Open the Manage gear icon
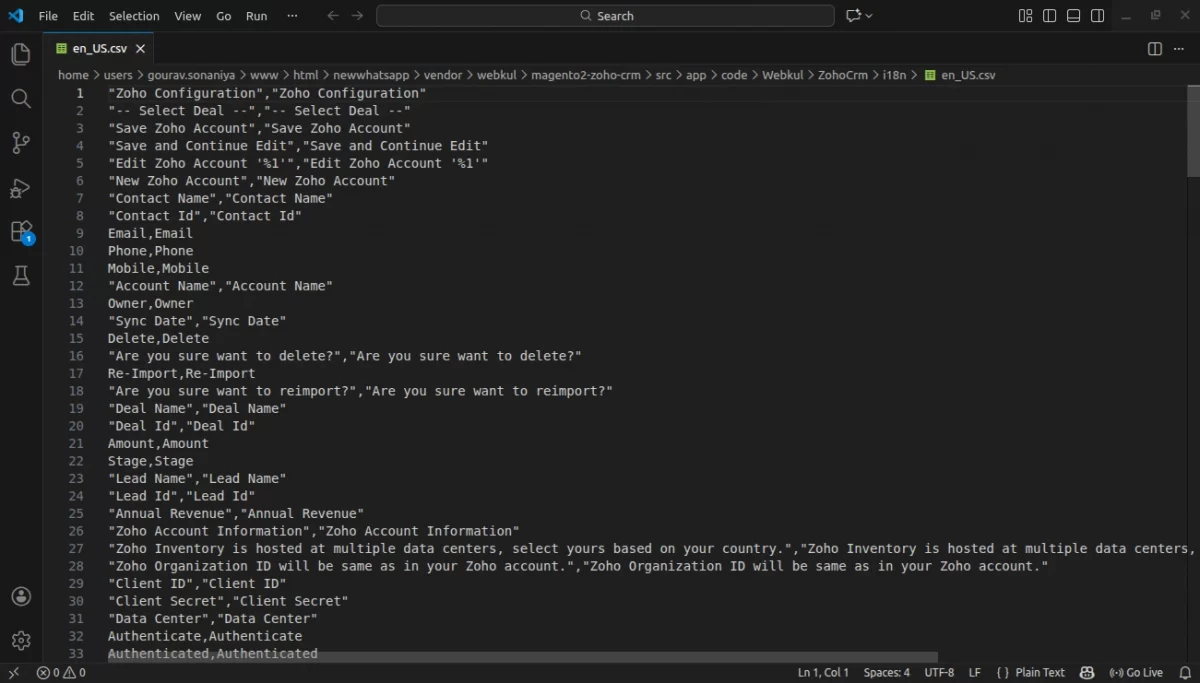The width and height of the screenshot is (1200, 683). 21,640
